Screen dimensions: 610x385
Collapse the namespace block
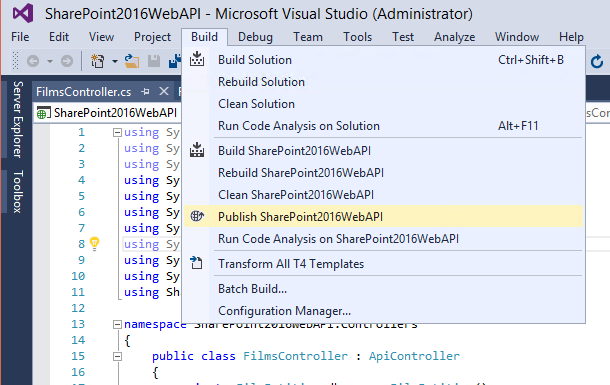click(117, 324)
